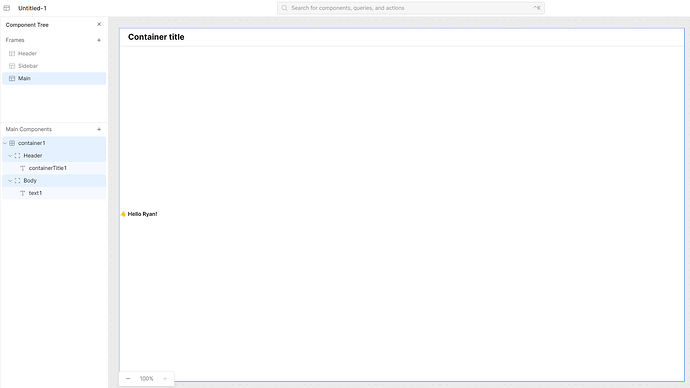690x388 pixels.
Task: Click the Main Components section label
Action: click(x=29, y=129)
